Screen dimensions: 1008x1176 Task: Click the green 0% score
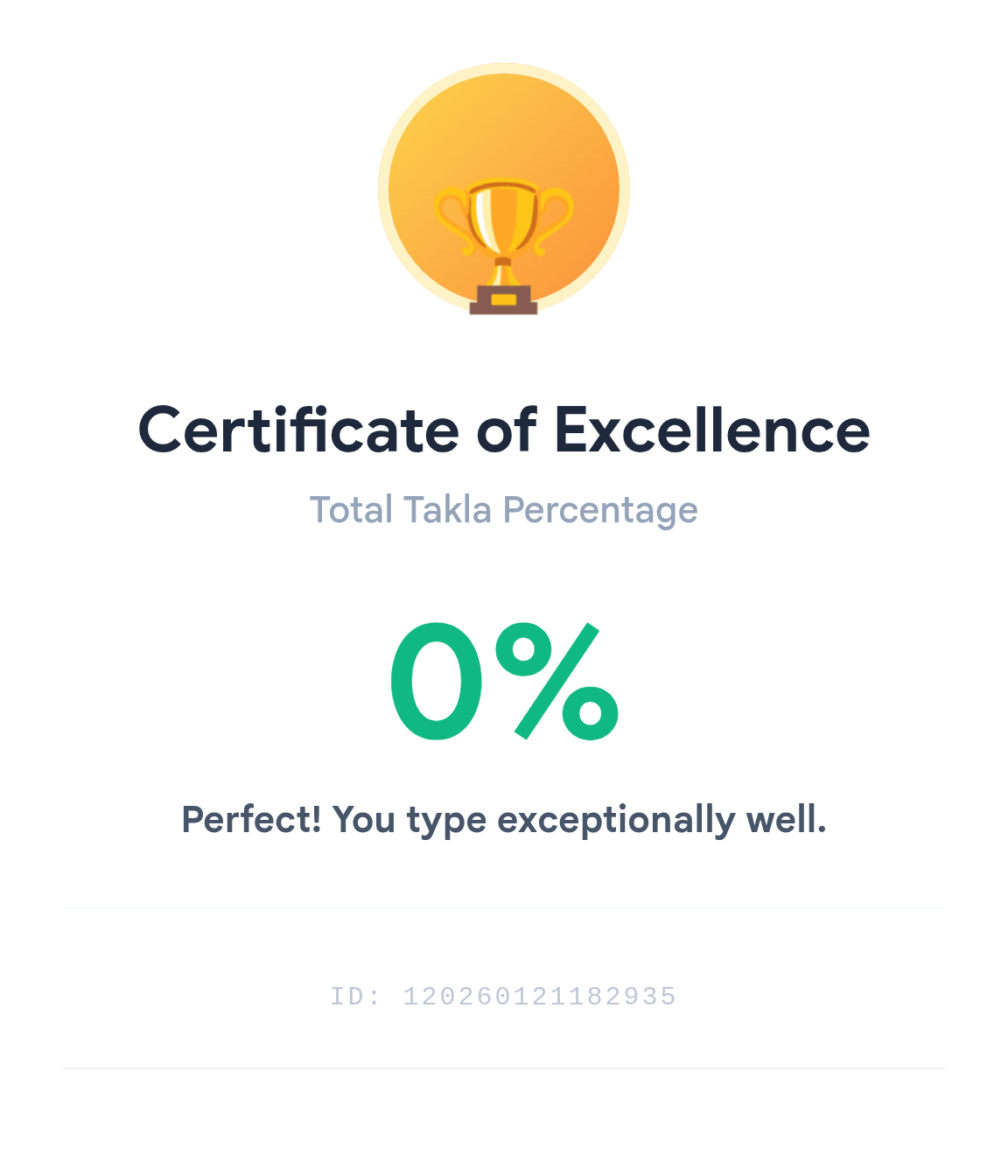click(504, 681)
